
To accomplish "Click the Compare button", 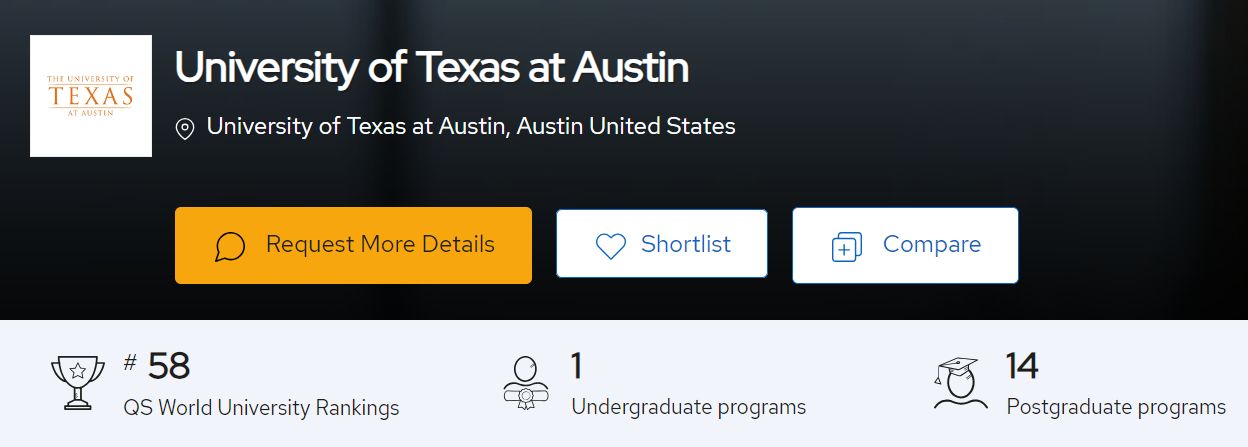I will coord(905,245).
